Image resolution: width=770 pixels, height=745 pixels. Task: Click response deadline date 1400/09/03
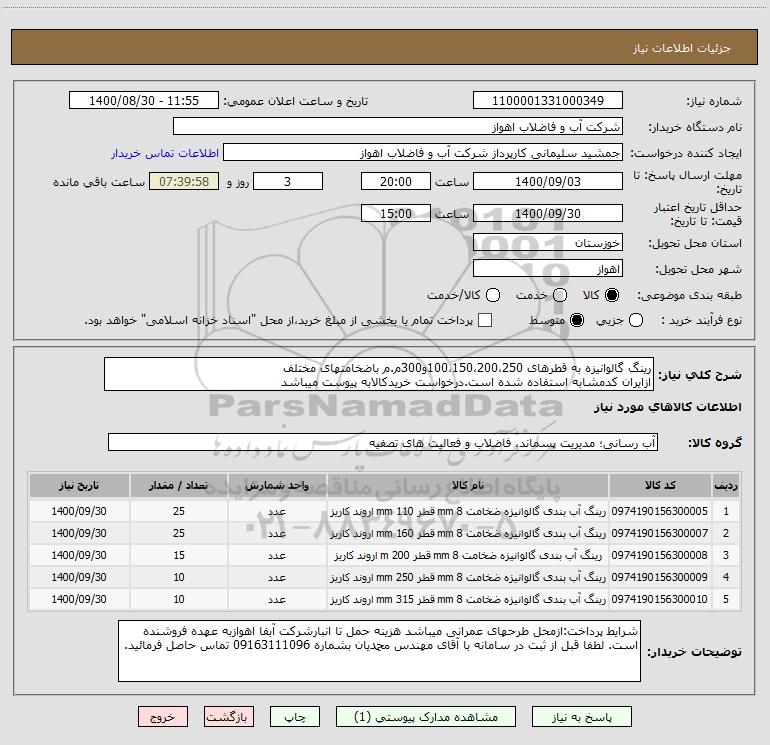[x=548, y=182]
